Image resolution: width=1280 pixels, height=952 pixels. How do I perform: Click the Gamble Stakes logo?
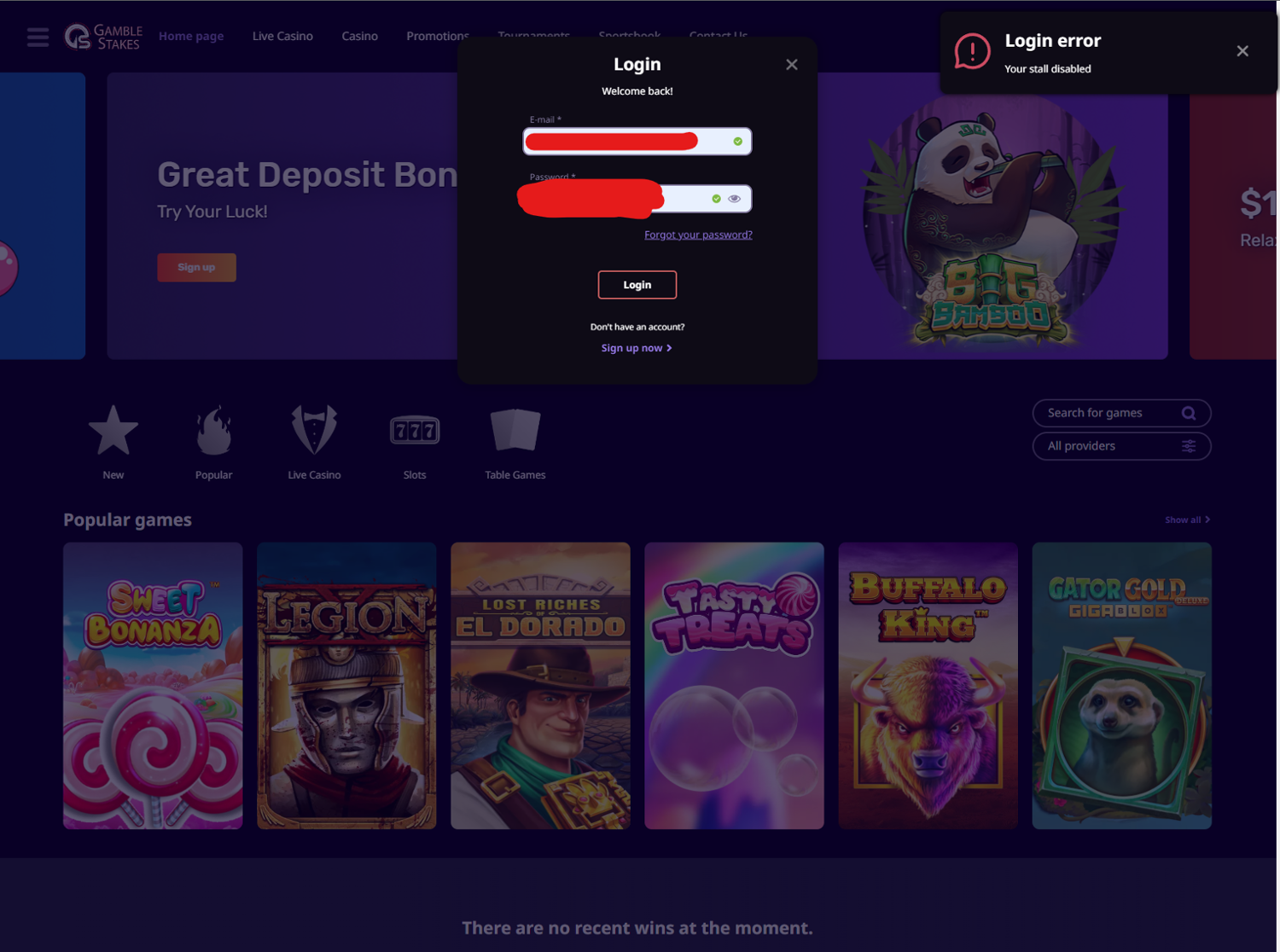point(103,37)
